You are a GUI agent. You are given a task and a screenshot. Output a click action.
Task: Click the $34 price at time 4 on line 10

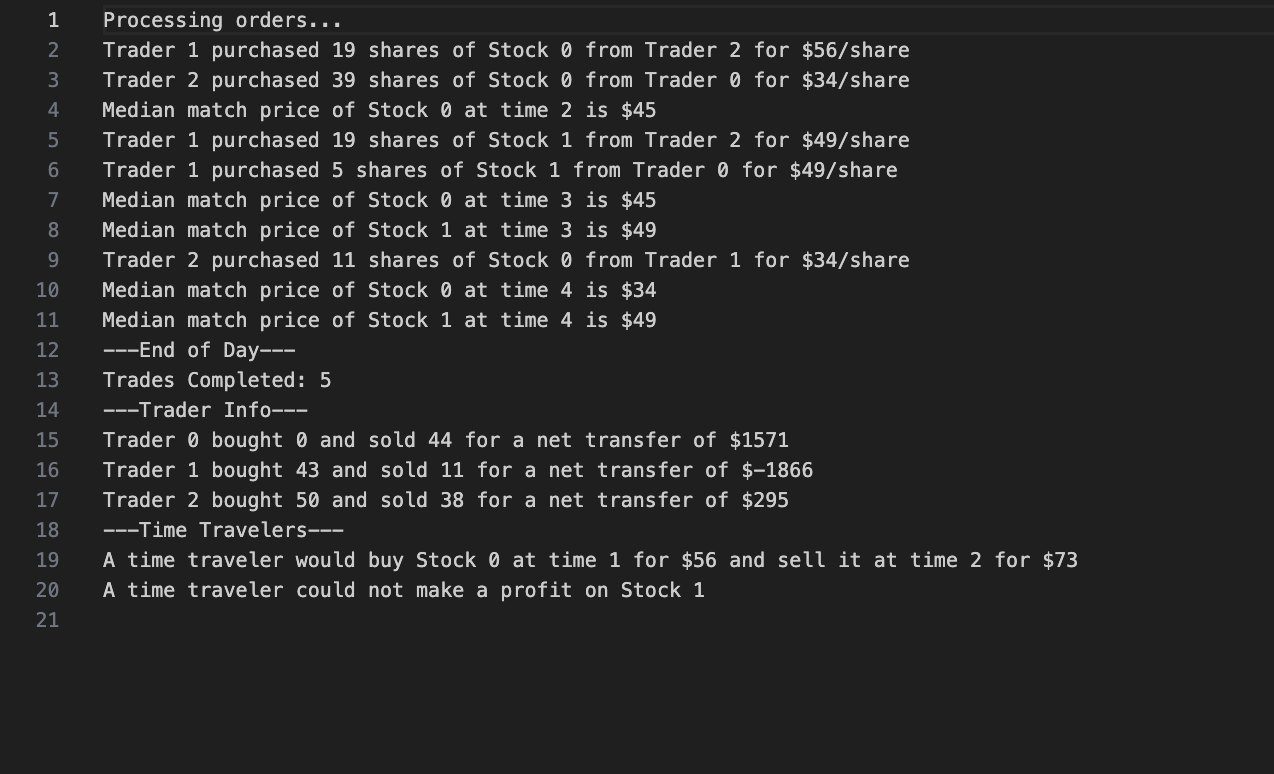click(638, 290)
